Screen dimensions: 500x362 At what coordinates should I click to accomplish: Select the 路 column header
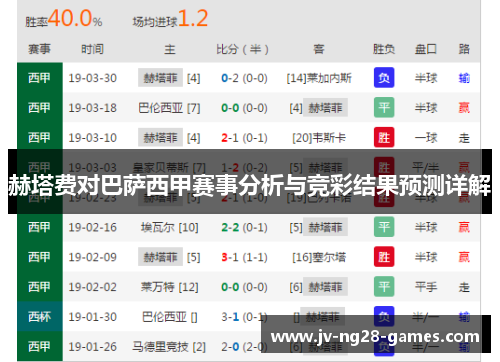[464, 49]
